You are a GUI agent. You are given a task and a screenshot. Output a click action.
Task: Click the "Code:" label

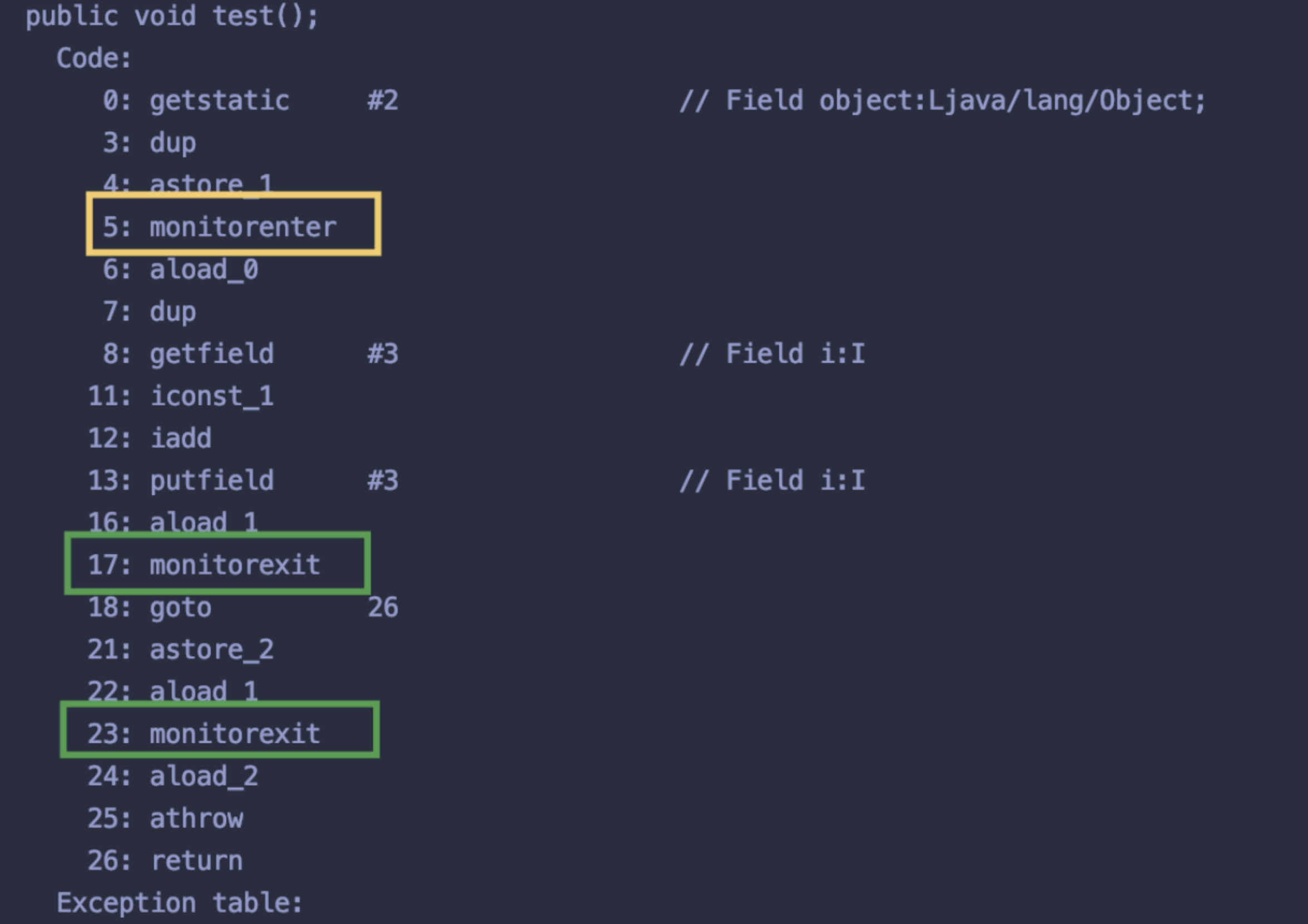tap(94, 59)
